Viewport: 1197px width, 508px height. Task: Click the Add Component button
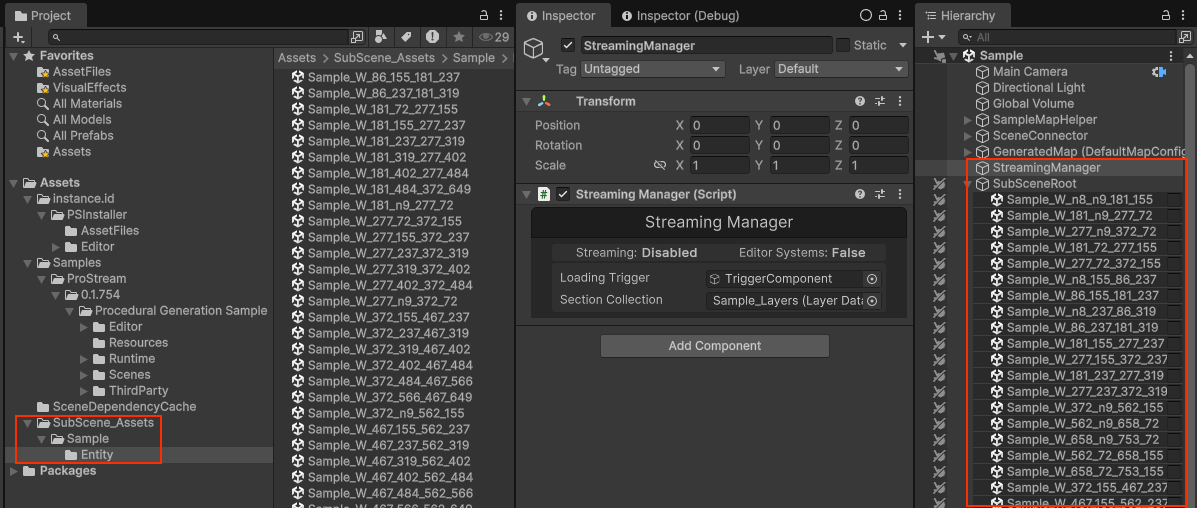click(715, 346)
